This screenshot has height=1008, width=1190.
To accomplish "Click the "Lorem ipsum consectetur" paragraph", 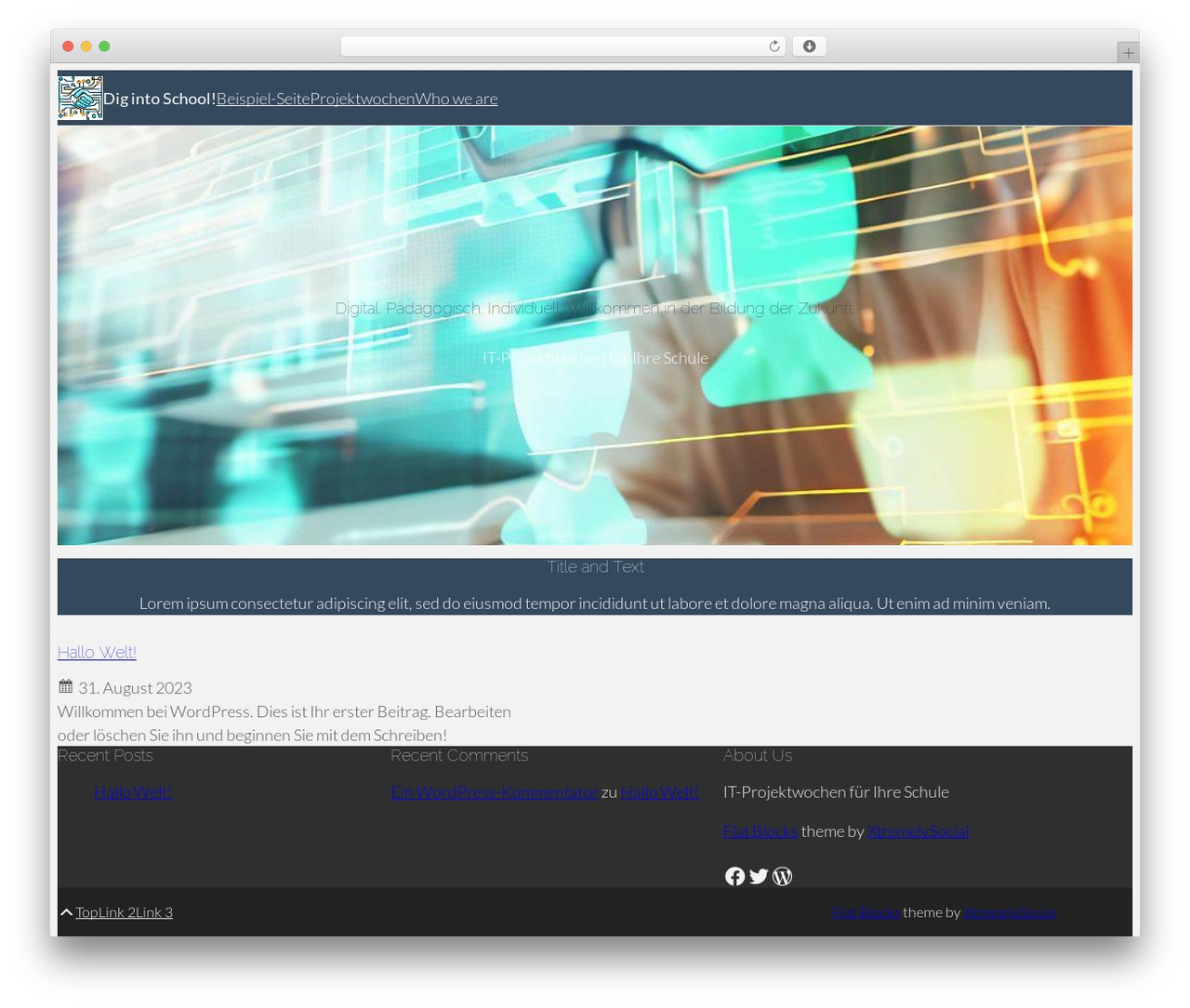I will (595, 603).
